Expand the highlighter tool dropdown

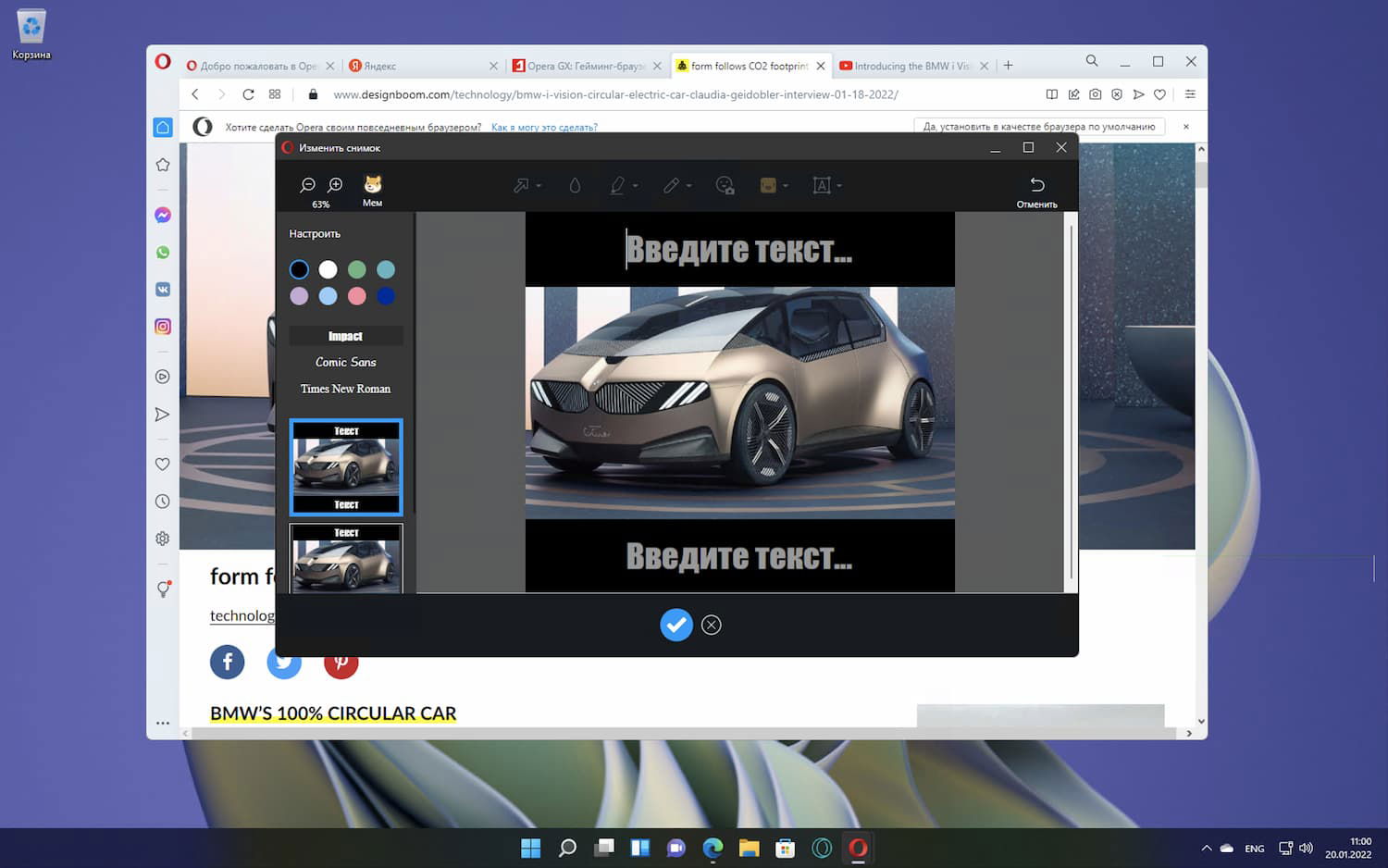pos(636,186)
